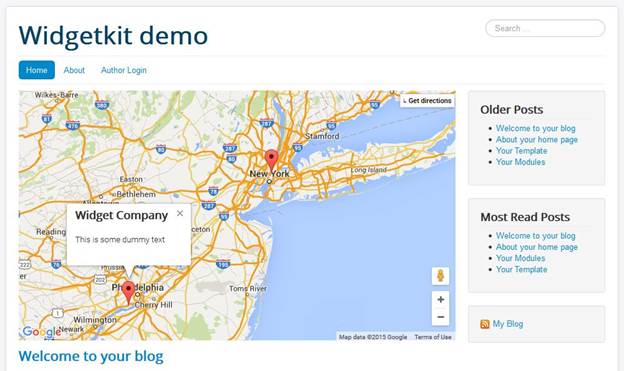Click the Widgetkit demo site title

(113, 36)
